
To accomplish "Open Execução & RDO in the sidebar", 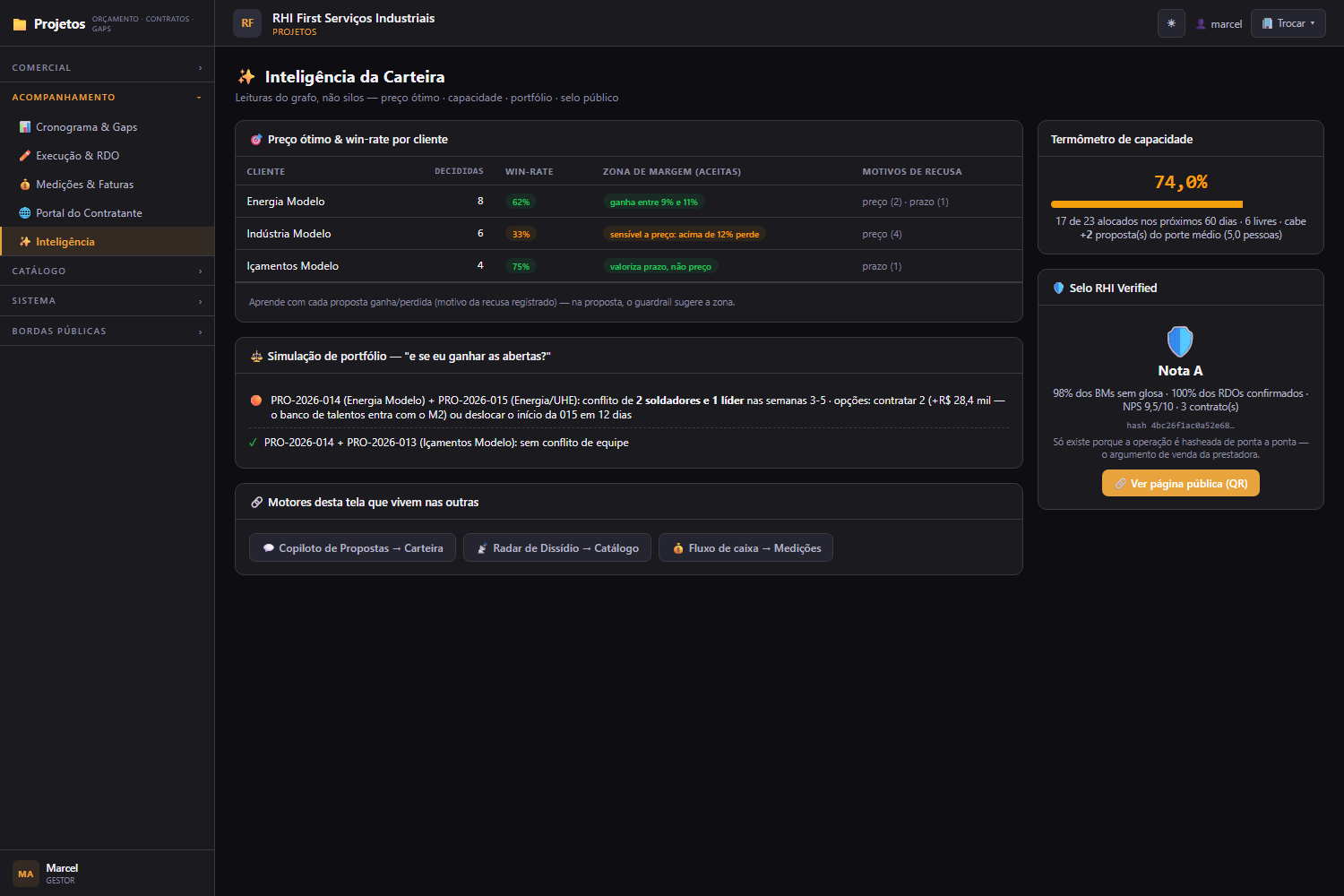I will (x=108, y=156).
